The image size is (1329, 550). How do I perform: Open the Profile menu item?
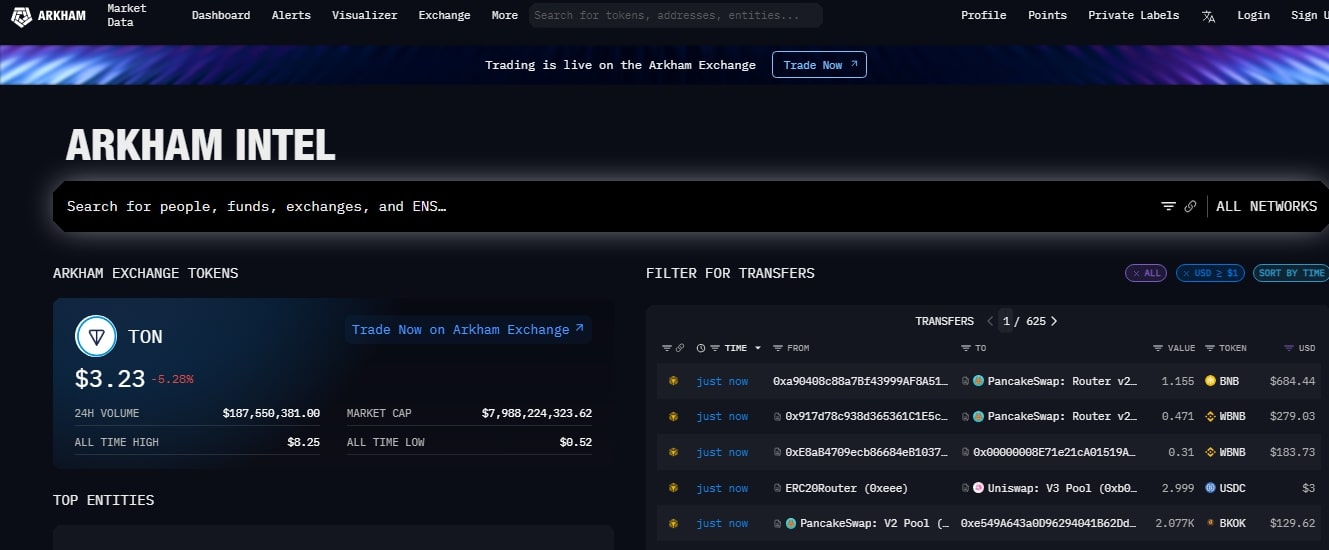pos(984,15)
